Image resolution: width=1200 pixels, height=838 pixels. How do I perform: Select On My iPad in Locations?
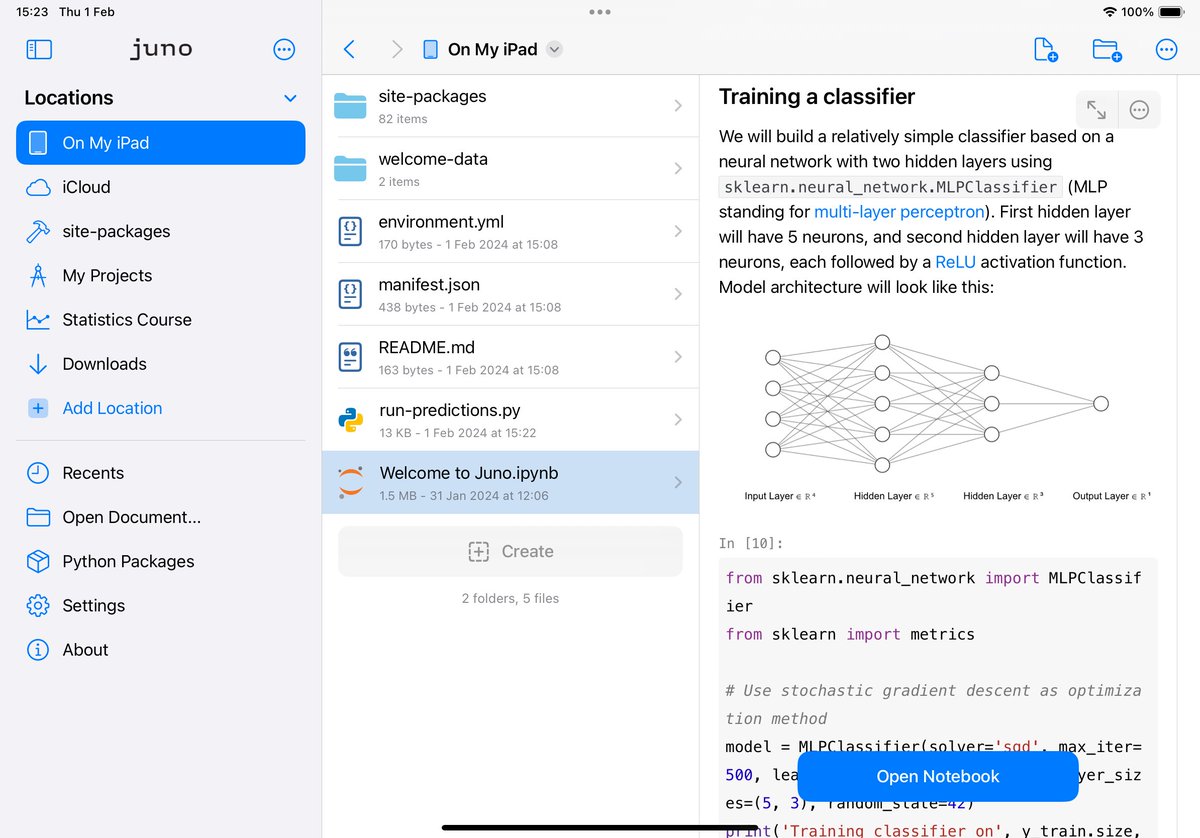pyautogui.click(x=161, y=143)
